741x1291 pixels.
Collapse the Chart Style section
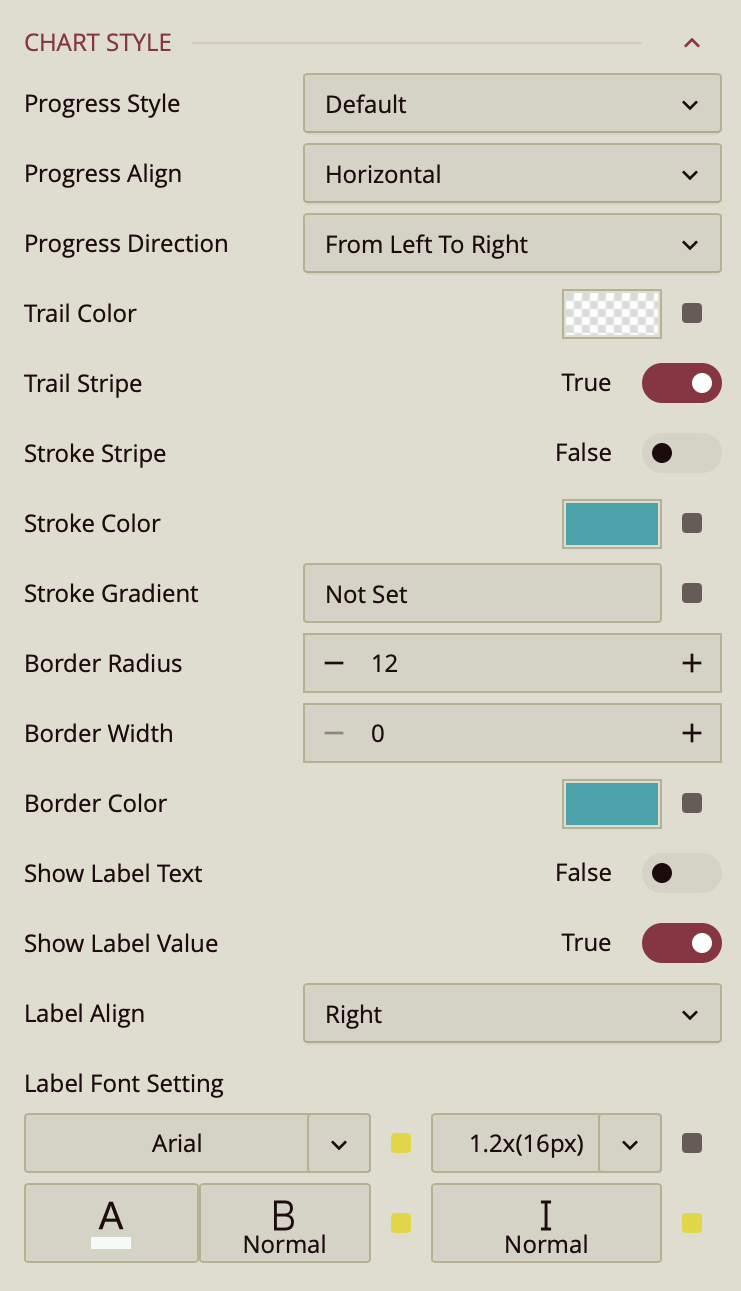(x=691, y=43)
